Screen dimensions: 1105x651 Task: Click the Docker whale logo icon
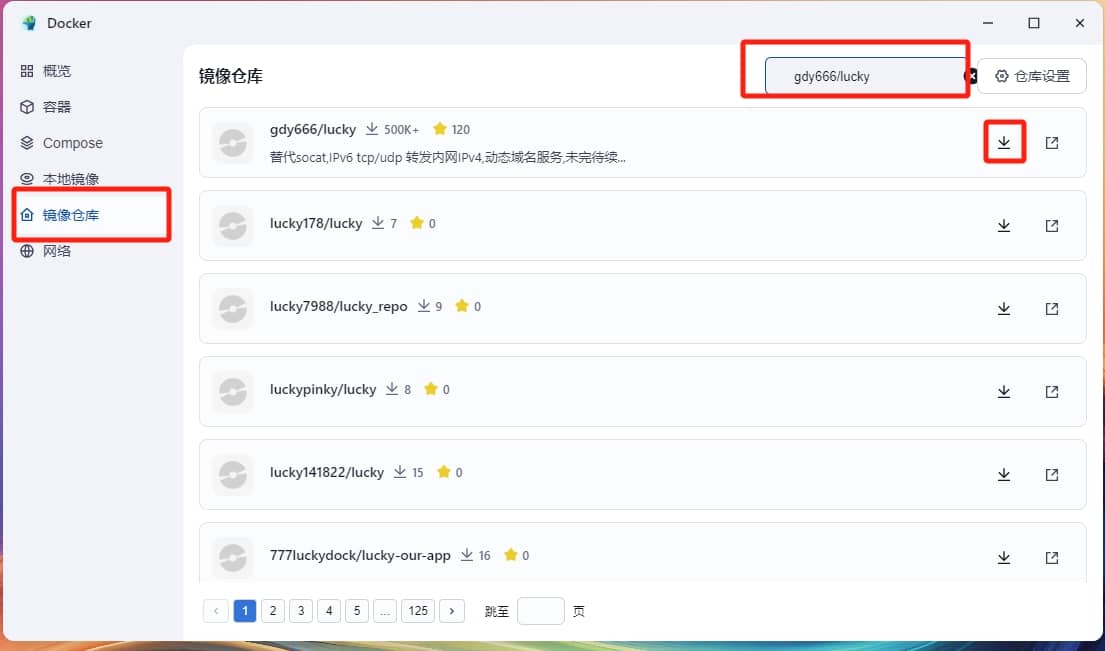tap(29, 23)
